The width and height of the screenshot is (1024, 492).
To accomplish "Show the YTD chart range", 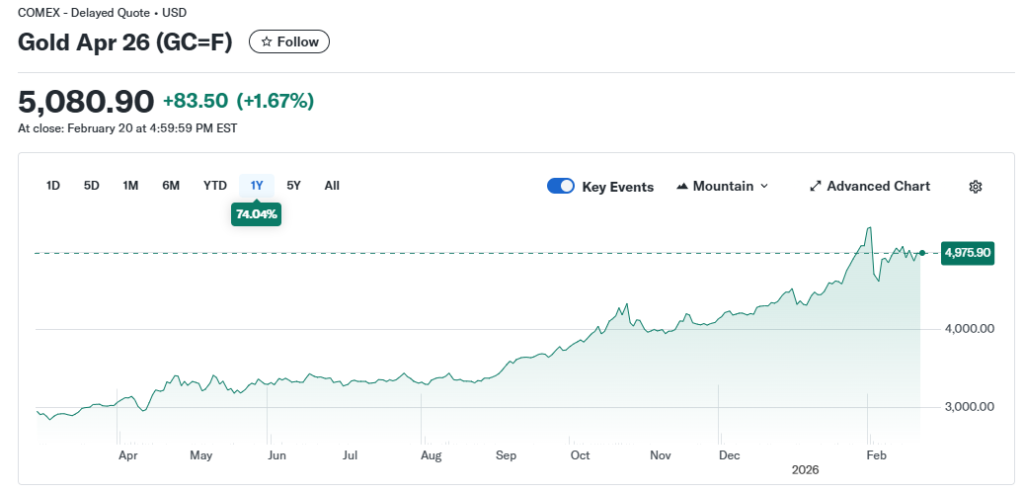I will 215,185.
